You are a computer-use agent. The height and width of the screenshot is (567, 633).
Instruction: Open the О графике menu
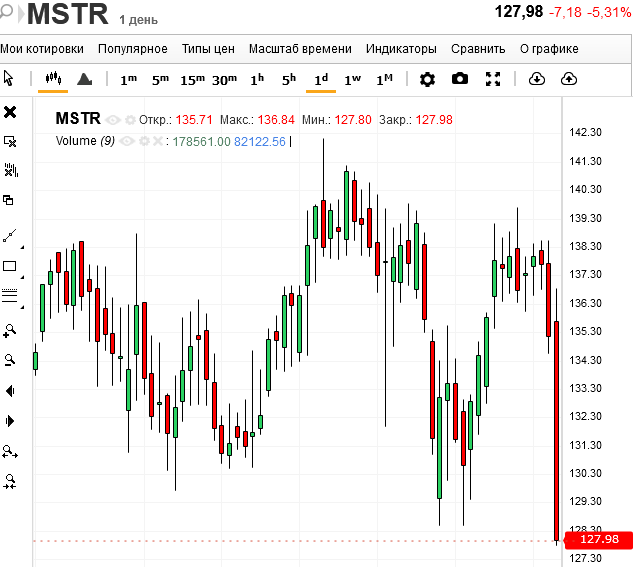click(x=549, y=49)
